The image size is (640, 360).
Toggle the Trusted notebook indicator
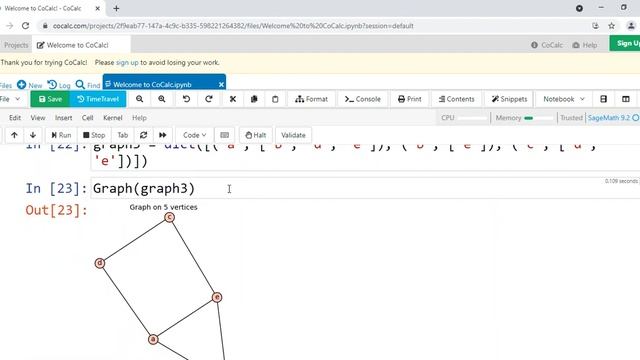pyautogui.click(x=571, y=118)
